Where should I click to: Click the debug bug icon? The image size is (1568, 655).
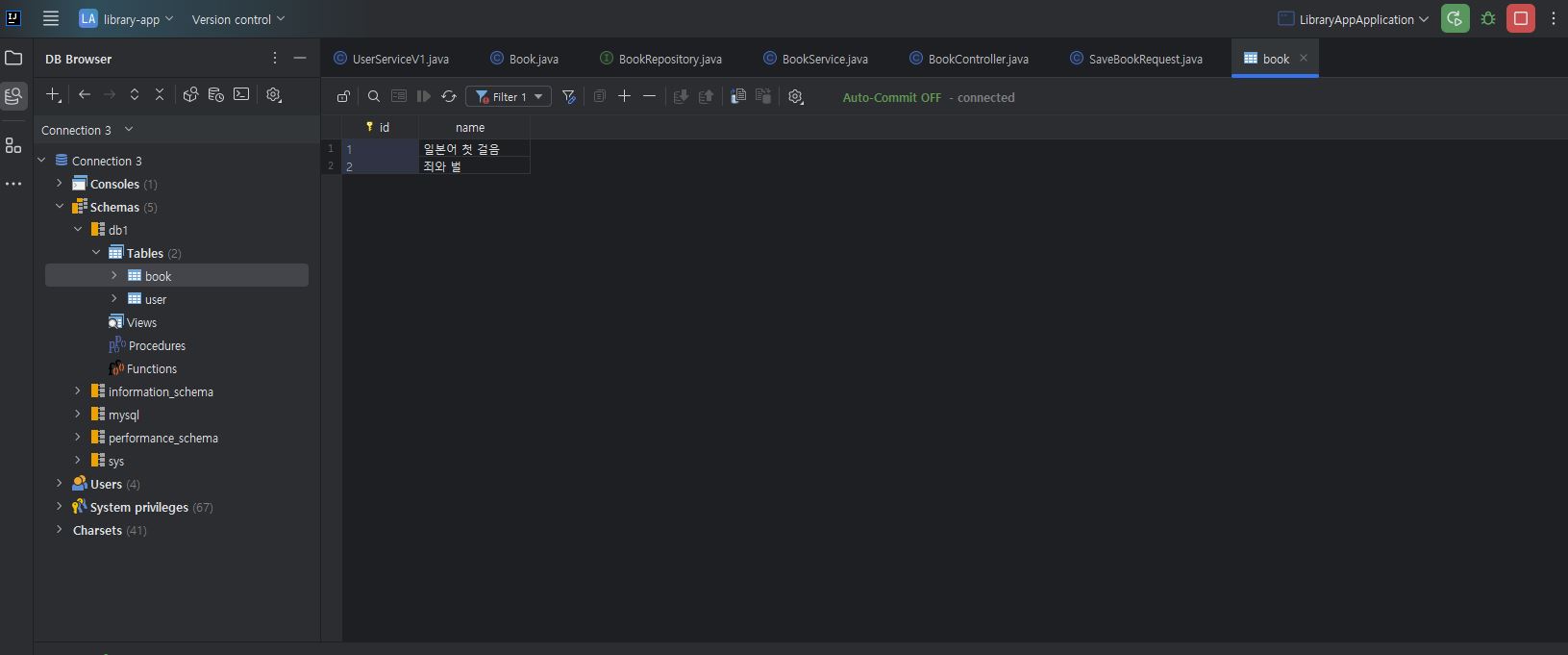coord(1488,18)
